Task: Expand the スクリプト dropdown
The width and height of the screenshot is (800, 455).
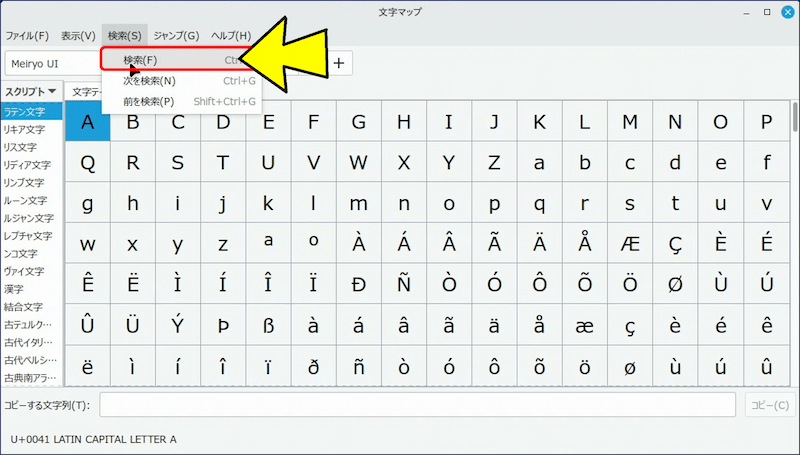Action: coord(30,92)
